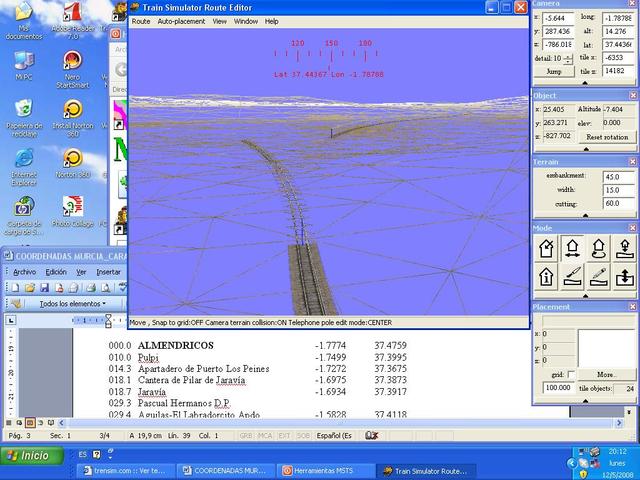Activate the rotate object mode icon

pyautogui.click(x=598, y=248)
